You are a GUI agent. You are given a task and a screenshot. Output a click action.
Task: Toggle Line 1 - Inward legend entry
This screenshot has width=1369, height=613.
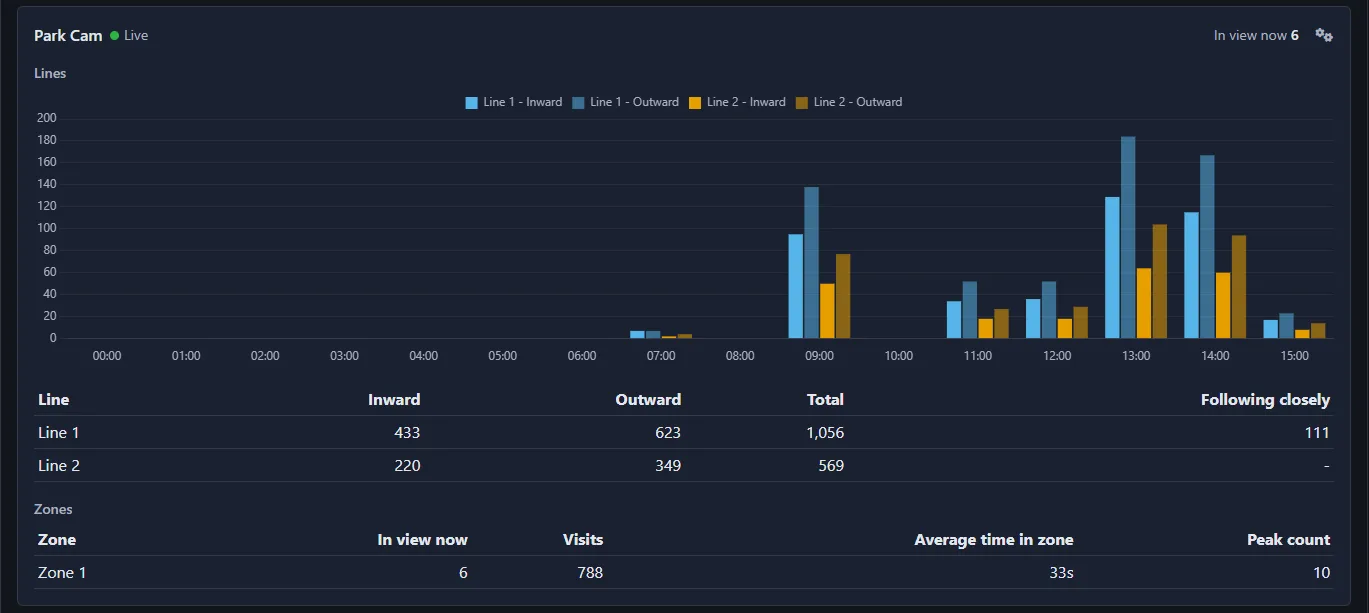point(514,102)
